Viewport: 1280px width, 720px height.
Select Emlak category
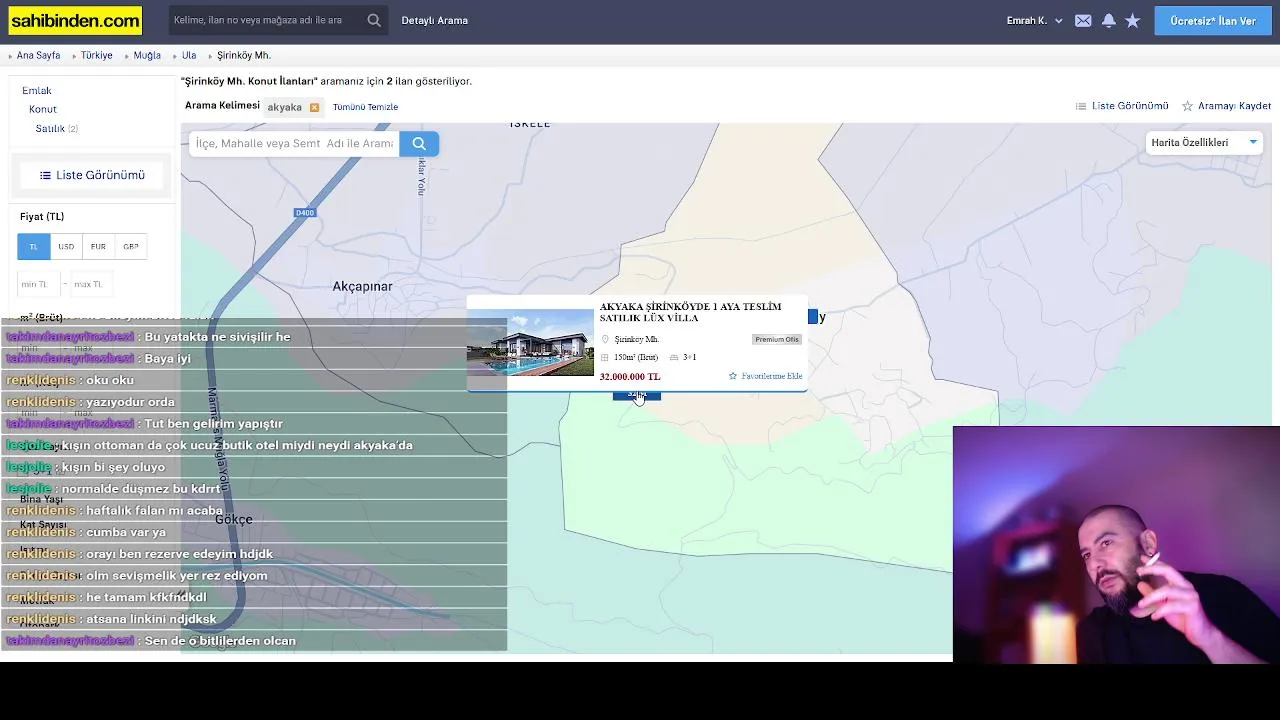(37, 90)
